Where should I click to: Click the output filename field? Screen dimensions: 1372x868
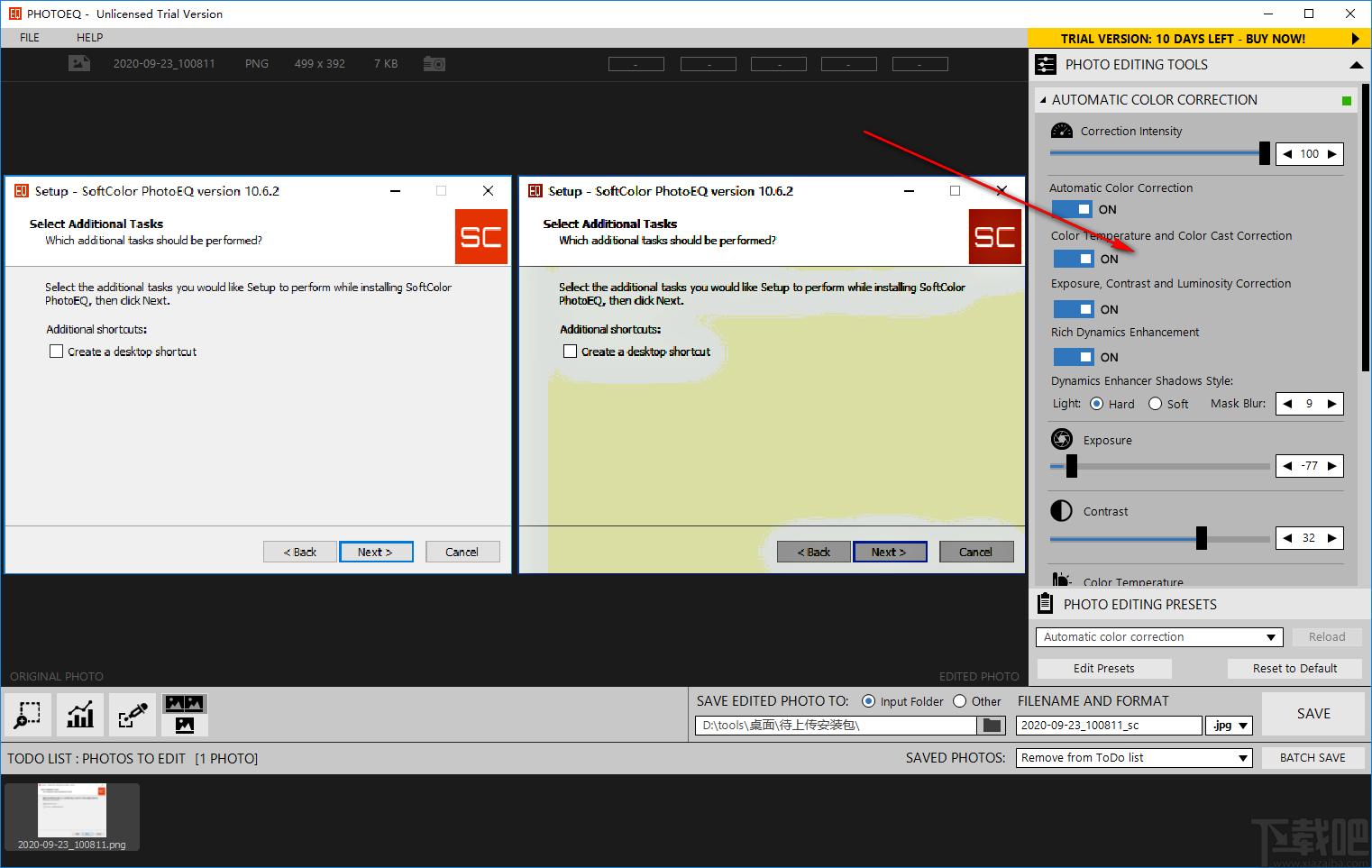pyautogui.click(x=1109, y=726)
